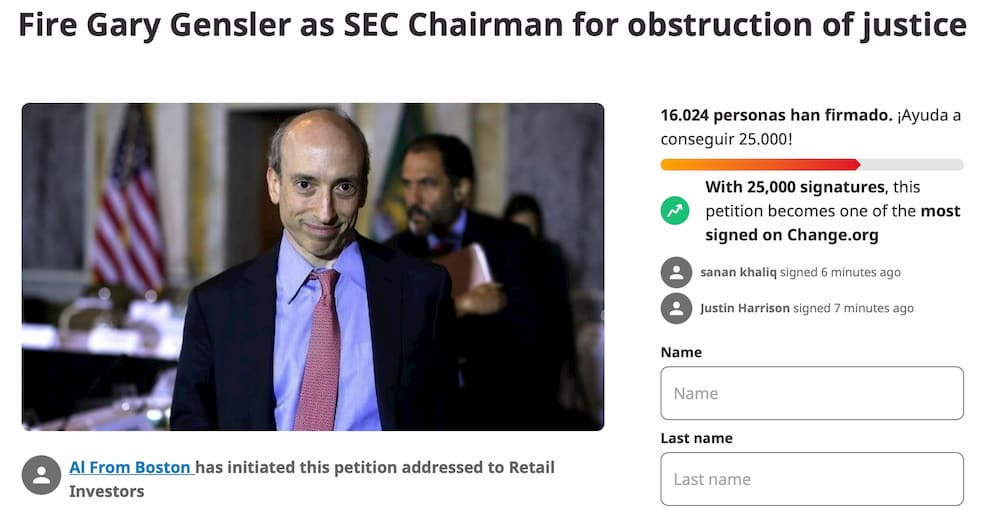The width and height of the screenshot is (1000, 509).
Task: Click the "¡Ayuda a conseguir 25.000!" text
Action: pyautogui.click(x=726, y=139)
